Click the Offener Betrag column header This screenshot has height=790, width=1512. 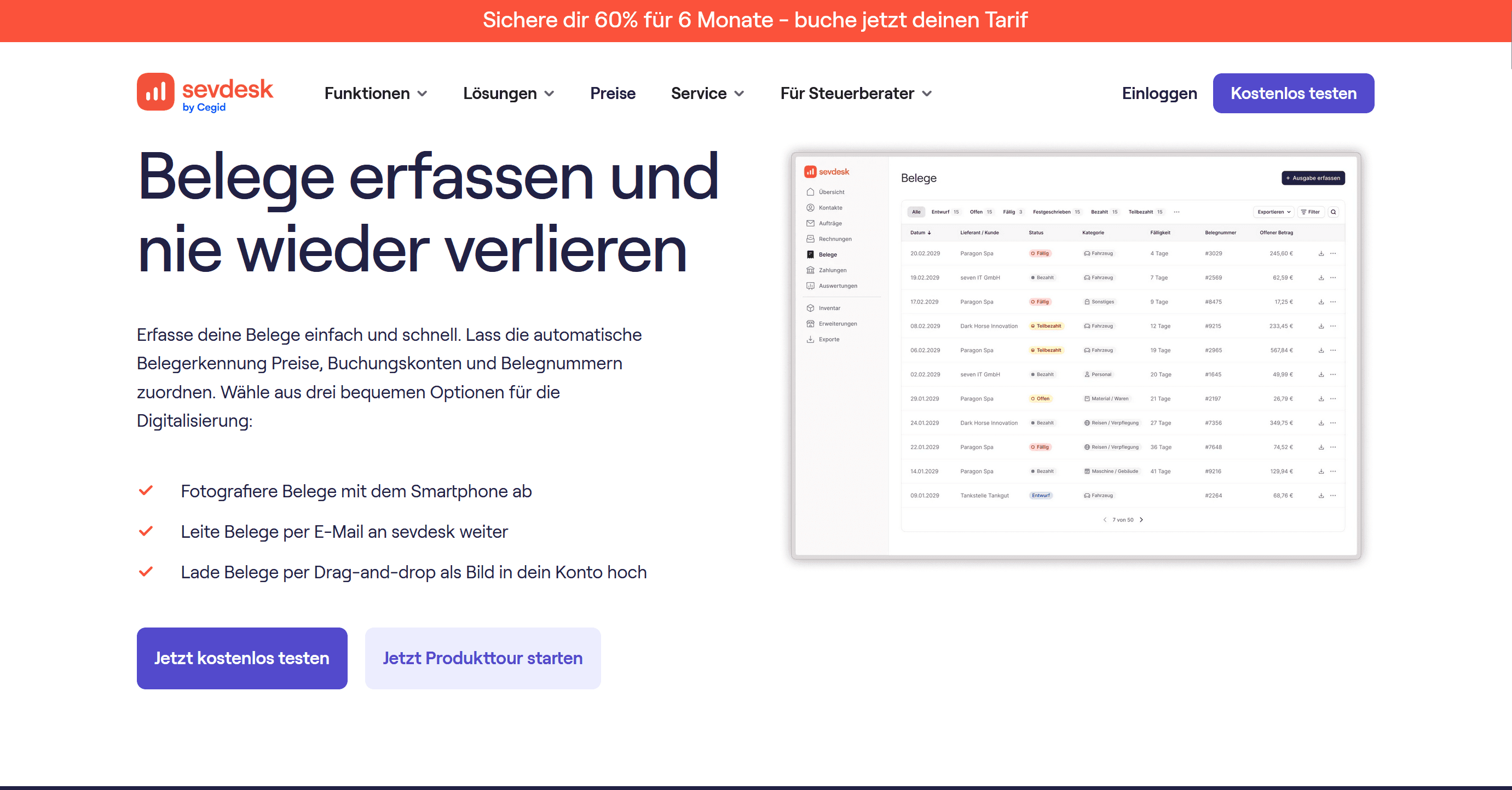click(x=1276, y=233)
